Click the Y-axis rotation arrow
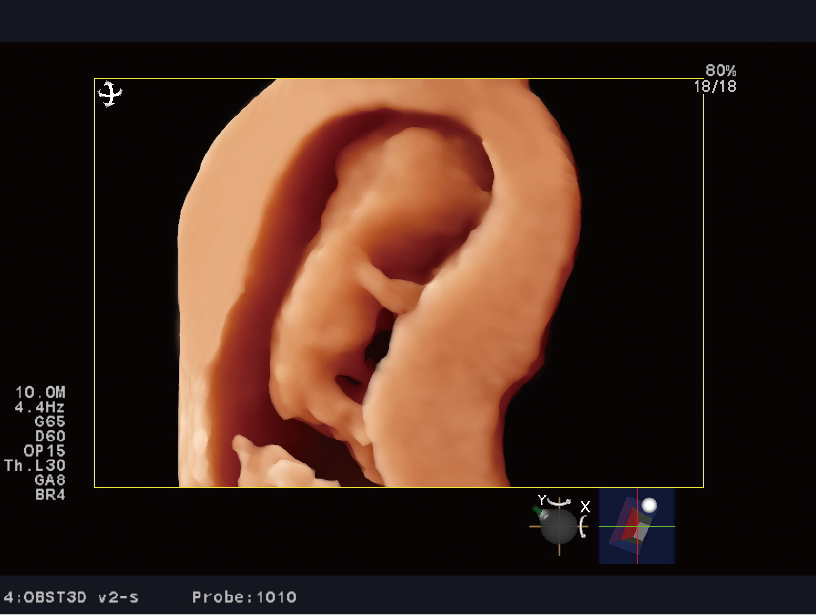Viewport: 816px width, 615px height. point(559,502)
